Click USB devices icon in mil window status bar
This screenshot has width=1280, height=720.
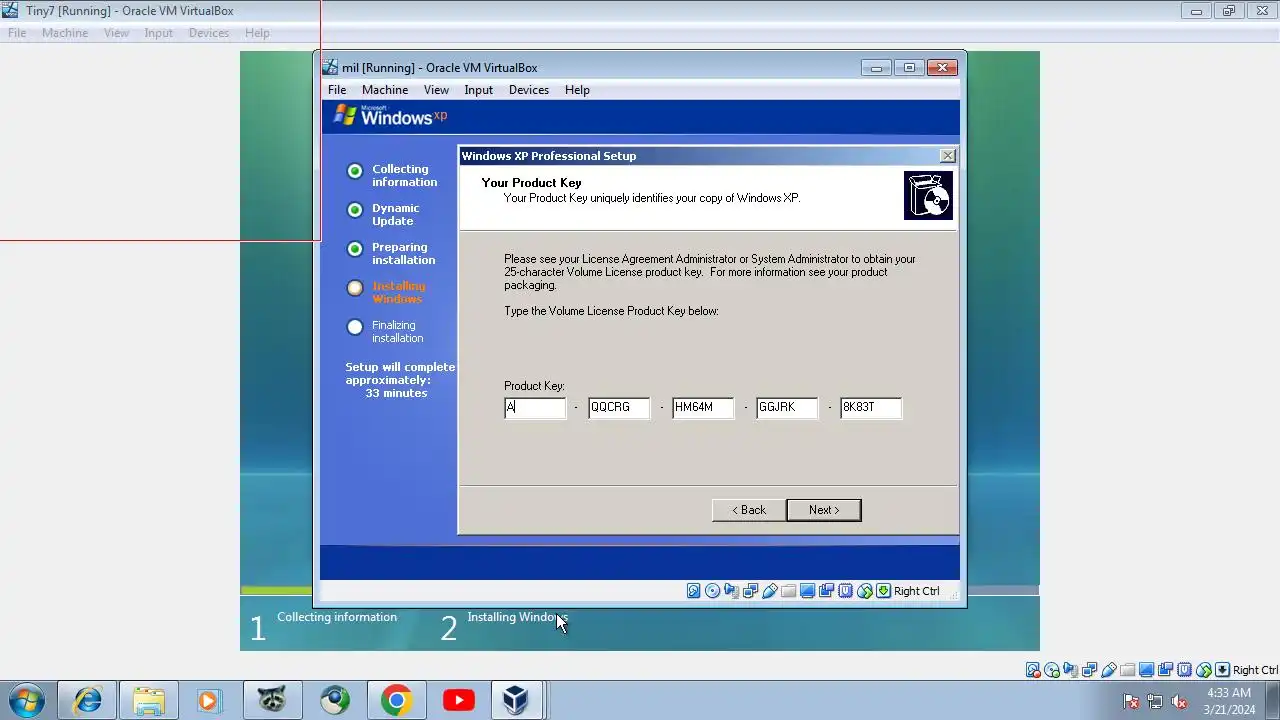[770, 591]
